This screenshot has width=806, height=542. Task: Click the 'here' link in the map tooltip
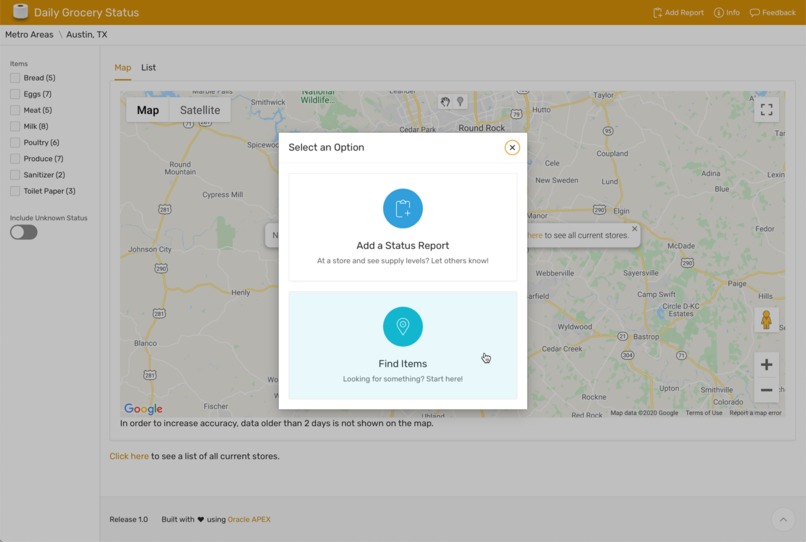click(x=535, y=236)
